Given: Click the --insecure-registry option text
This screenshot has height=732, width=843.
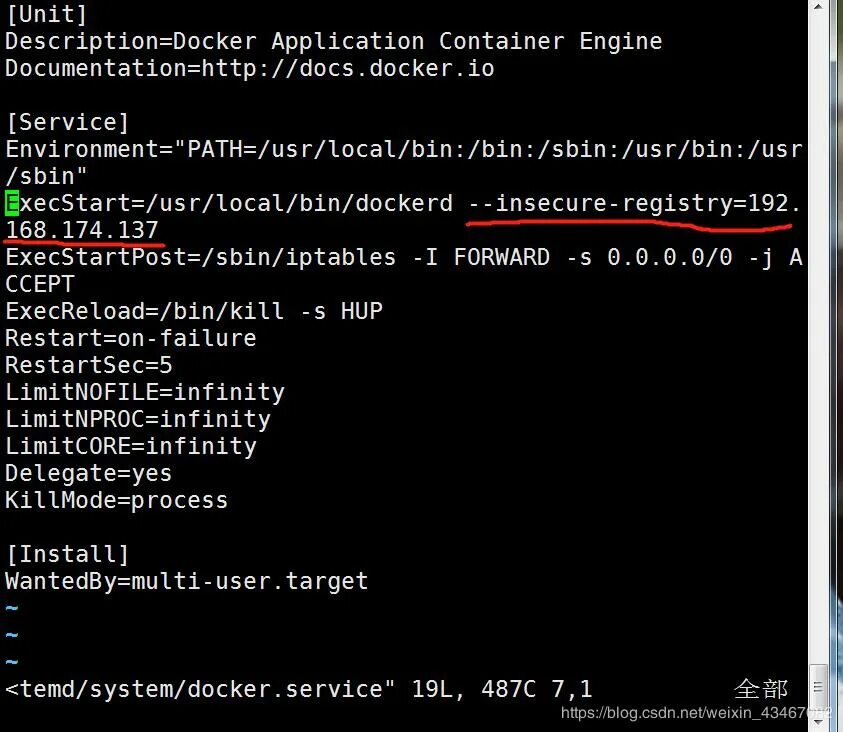Looking at the screenshot, I should tap(600, 204).
